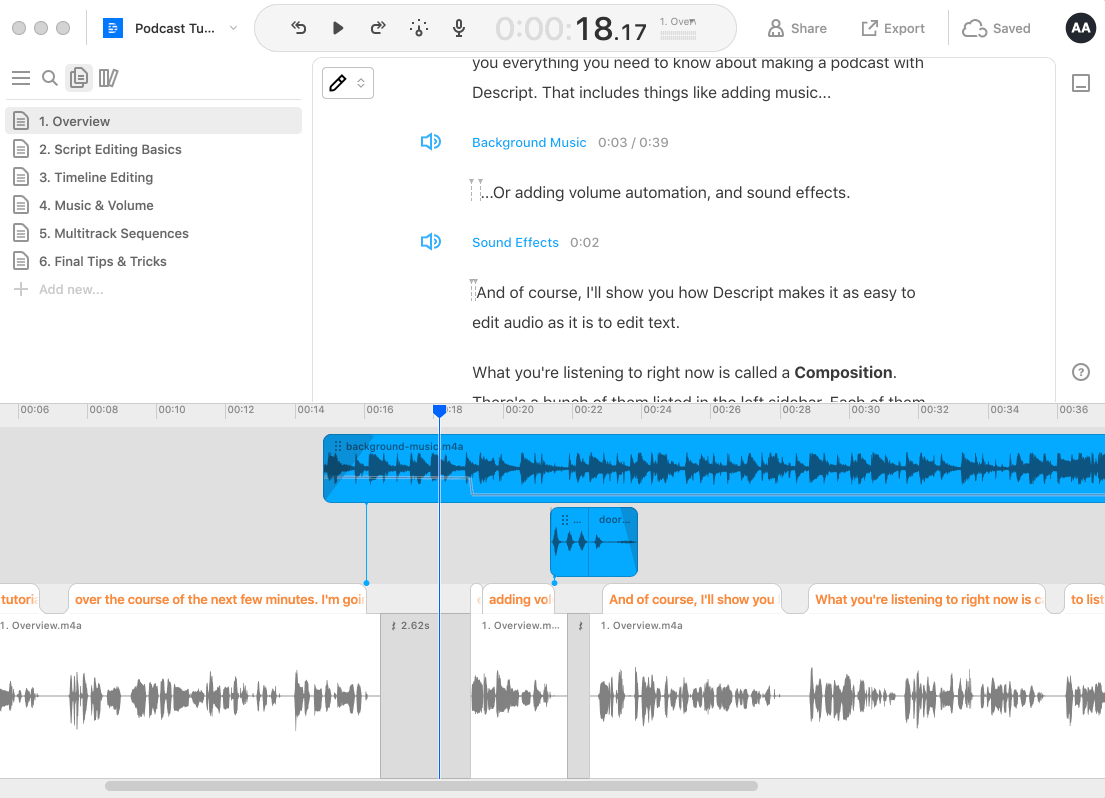Image resolution: width=1105 pixels, height=798 pixels.
Task: Play the composition
Action: pyautogui.click(x=338, y=28)
